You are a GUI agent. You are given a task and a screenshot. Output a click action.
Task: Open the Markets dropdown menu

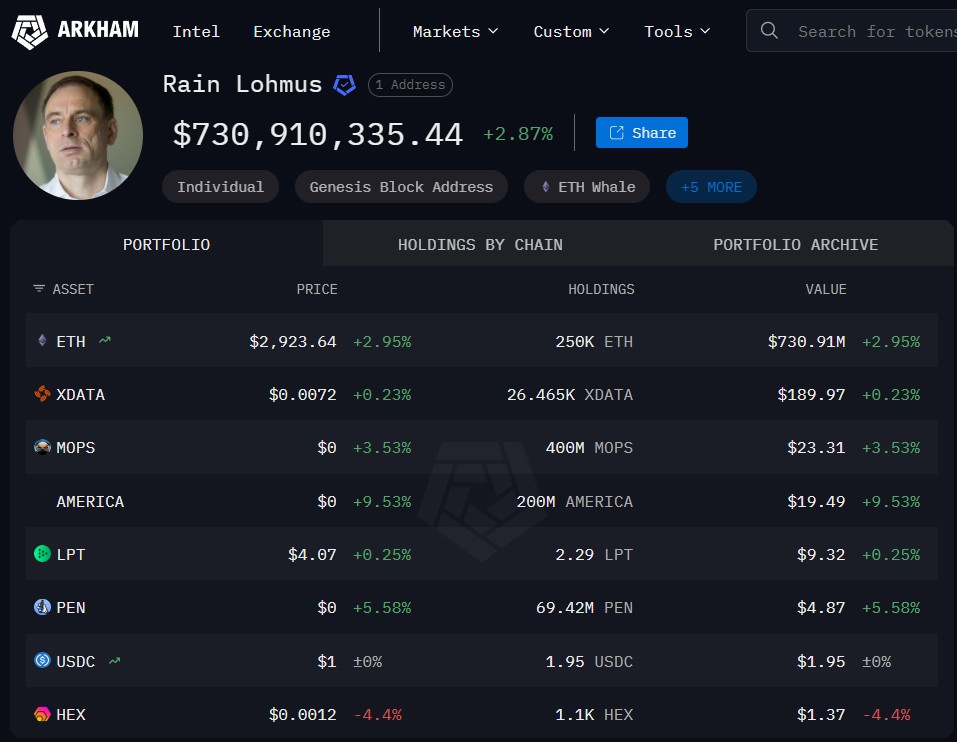(455, 31)
